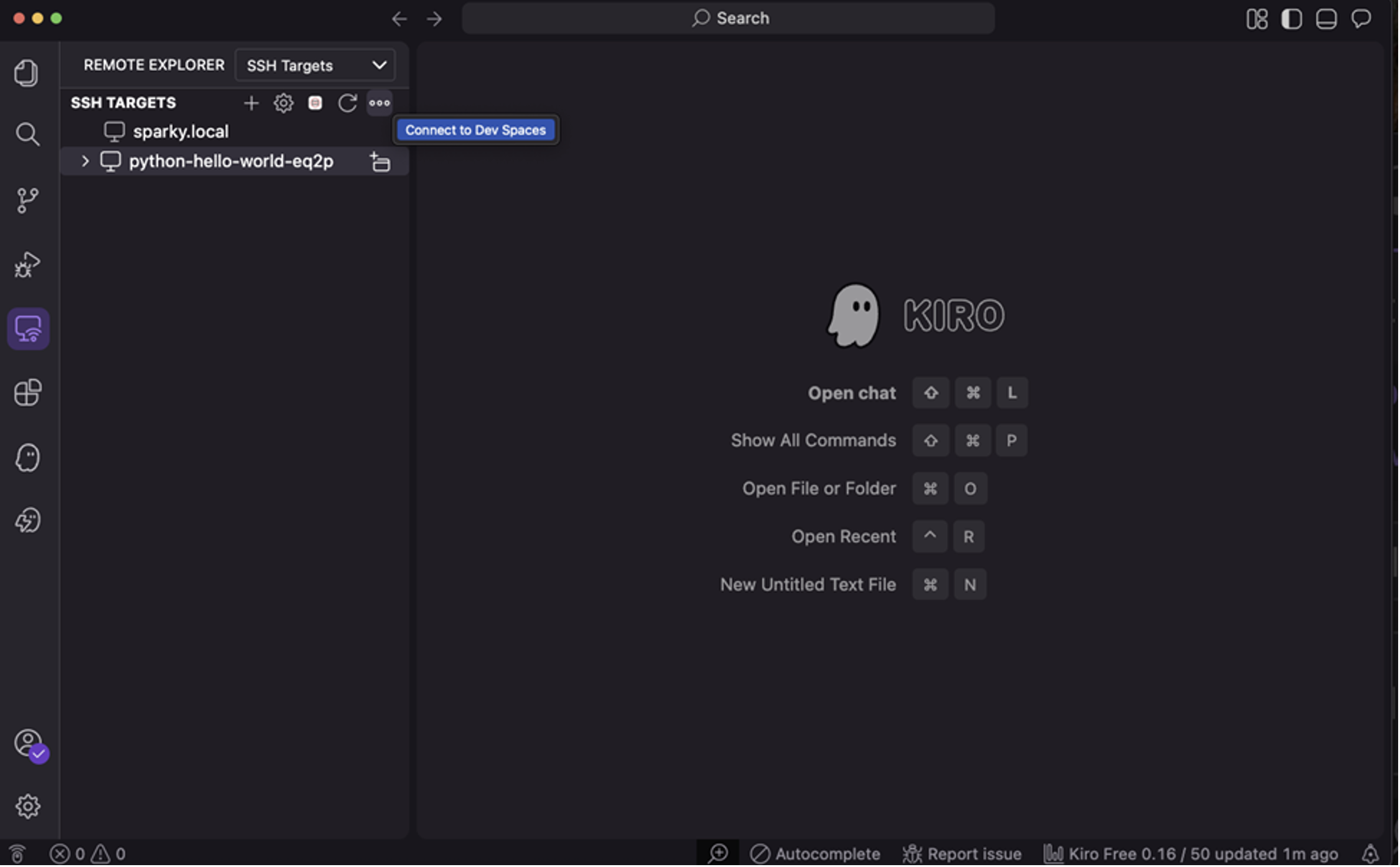This screenshot has width=1400, height=867.
Task: Open the SSH Targets dropdown
Action: 315,65
